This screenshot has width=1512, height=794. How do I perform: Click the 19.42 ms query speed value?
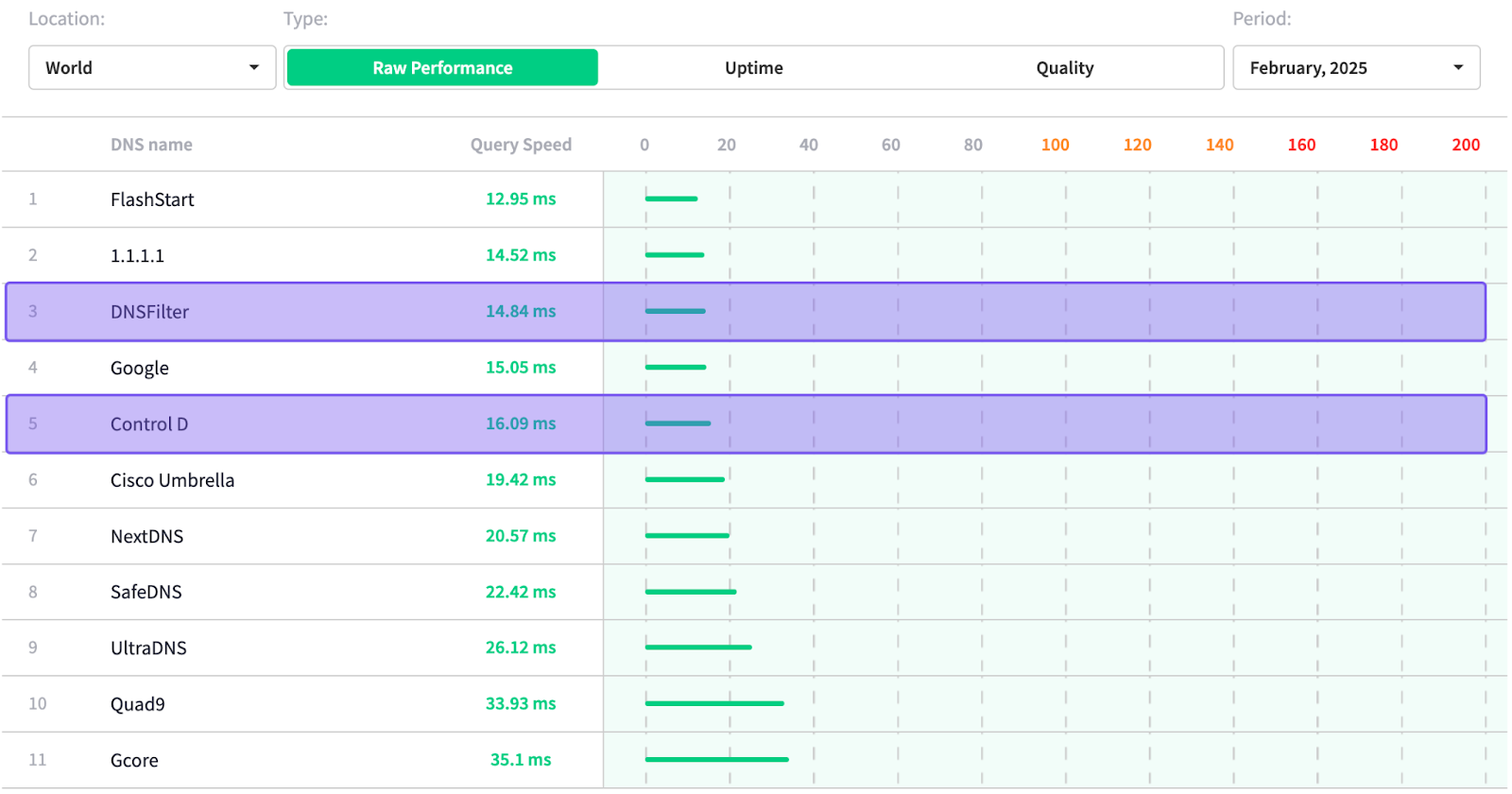[x=521, y=479]
